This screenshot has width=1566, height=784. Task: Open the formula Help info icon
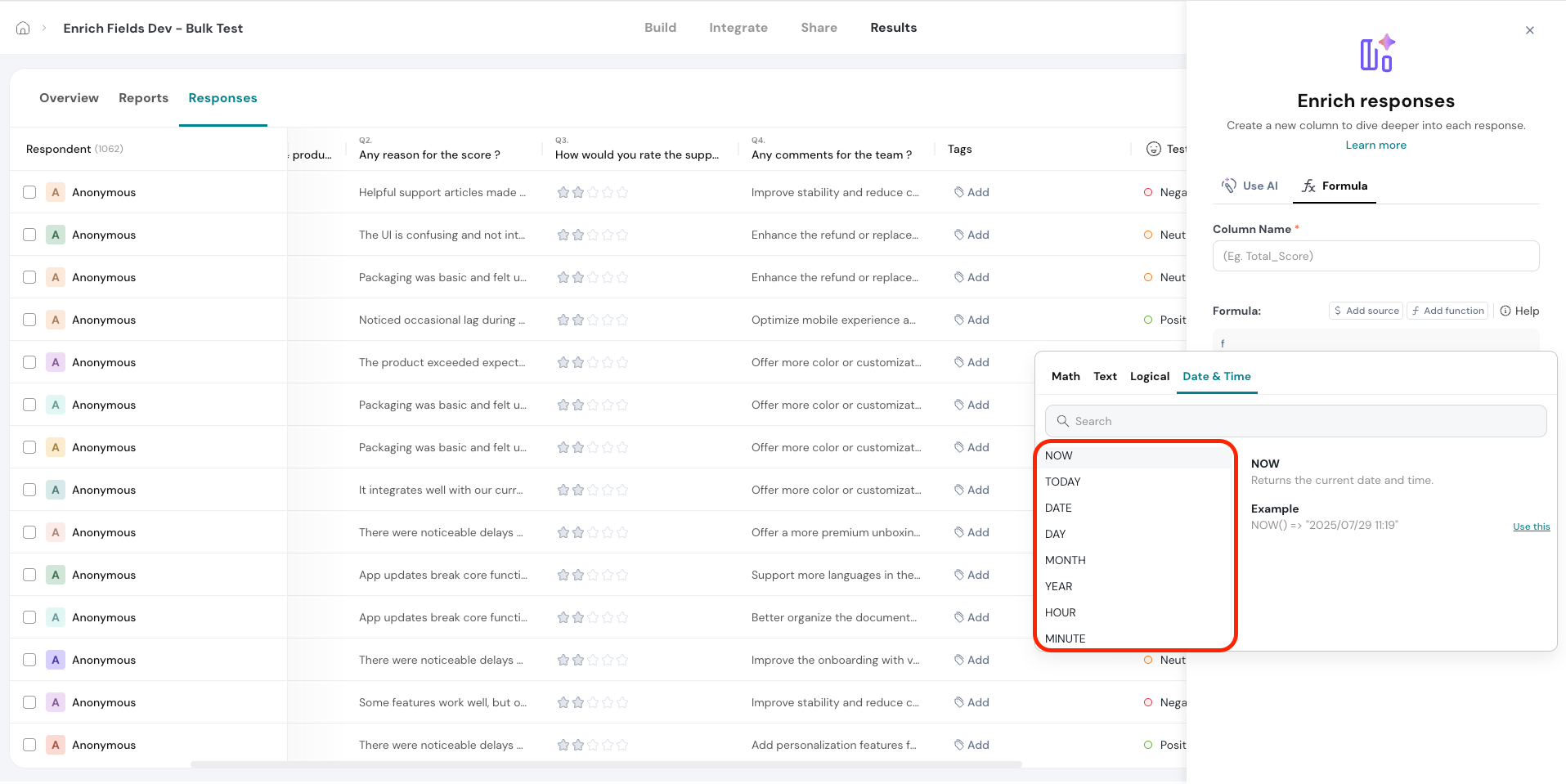tap(1505, 311)
